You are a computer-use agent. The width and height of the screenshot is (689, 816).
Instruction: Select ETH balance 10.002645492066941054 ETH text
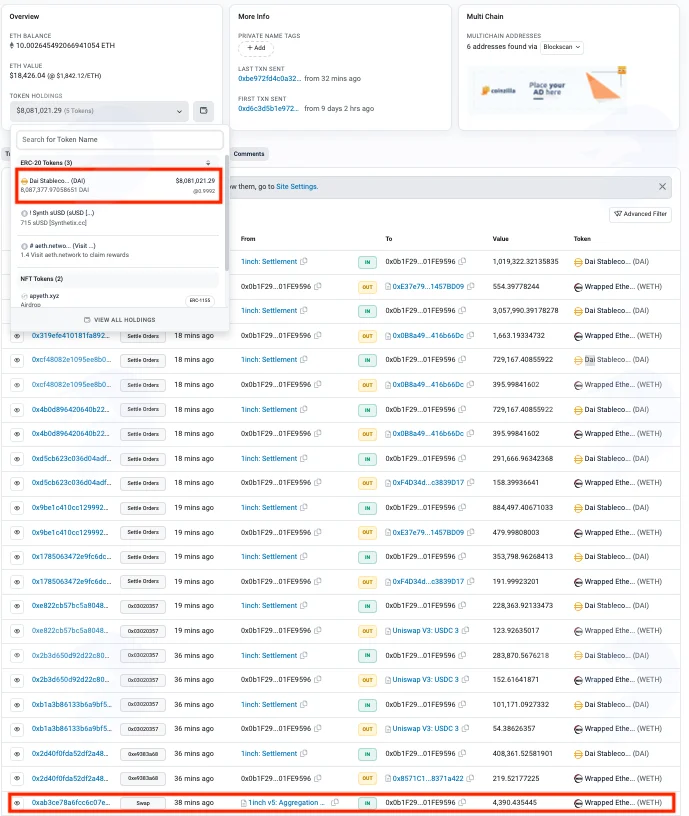(66, 46)
